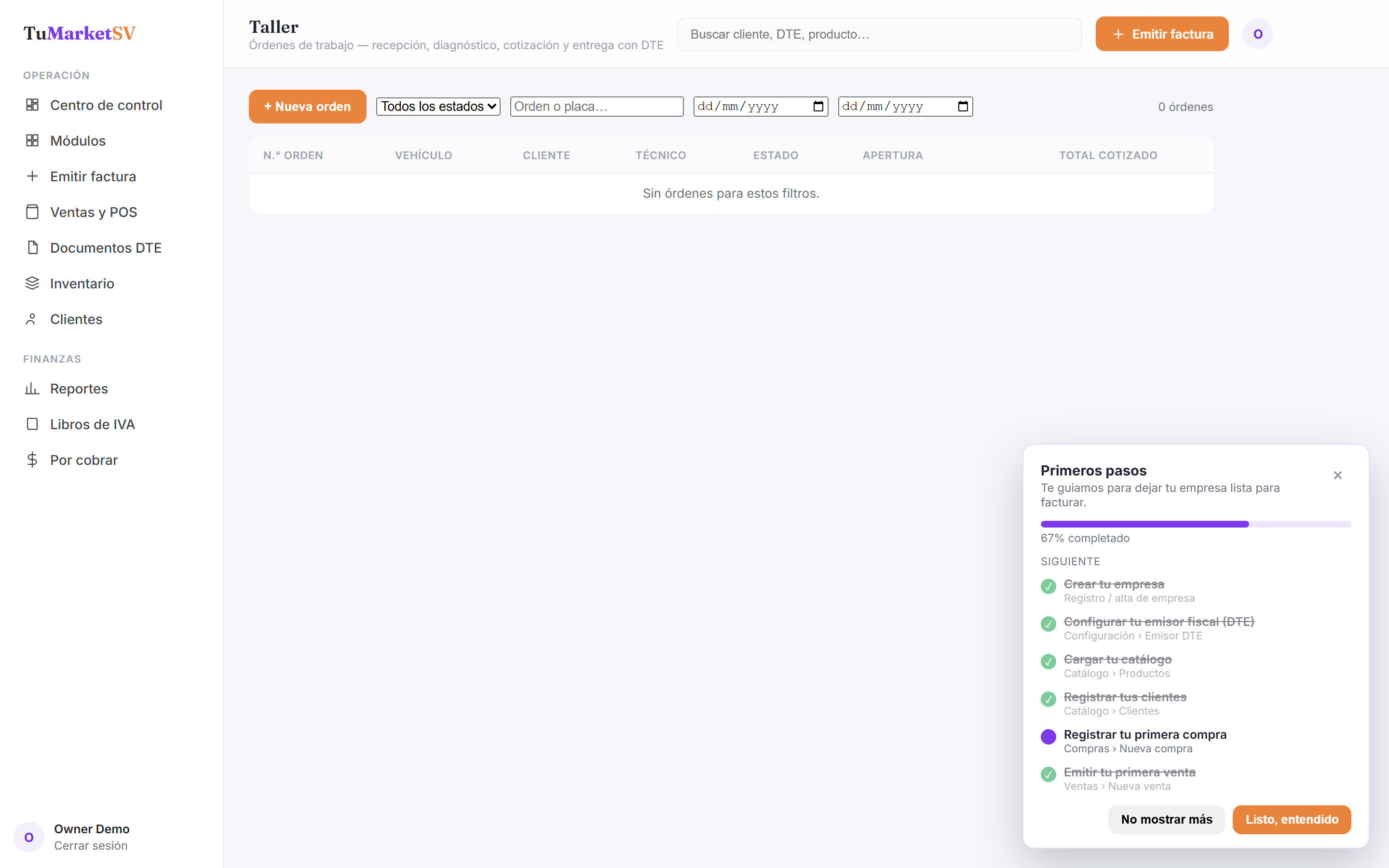The image size is (1389, 868).
Task: Click the Libros de IVA book icon
Action: pos(32,424)
